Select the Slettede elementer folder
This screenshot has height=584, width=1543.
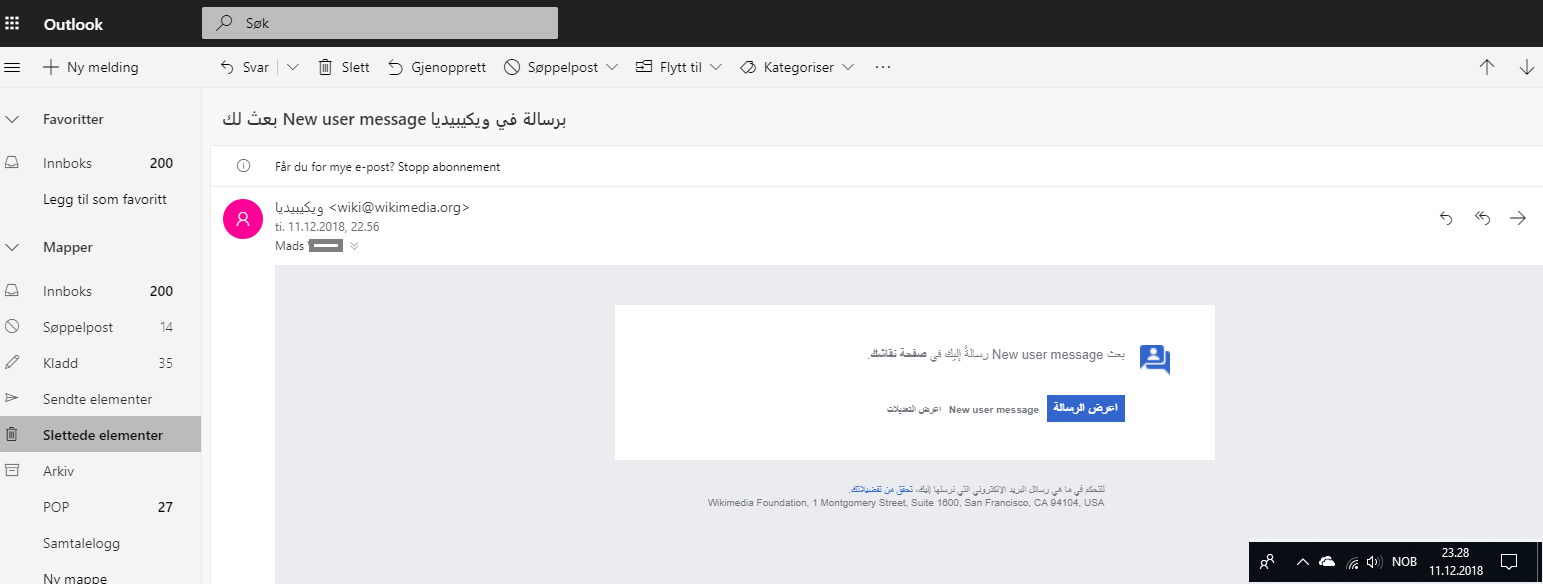coord(100,435)
